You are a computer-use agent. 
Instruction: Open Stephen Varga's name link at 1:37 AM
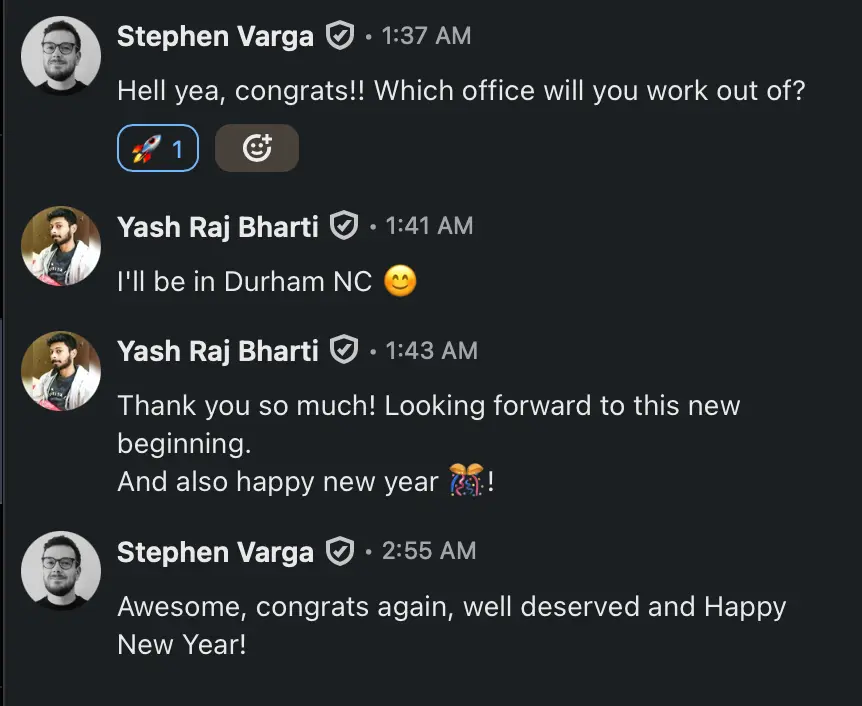tap(215, 37)
